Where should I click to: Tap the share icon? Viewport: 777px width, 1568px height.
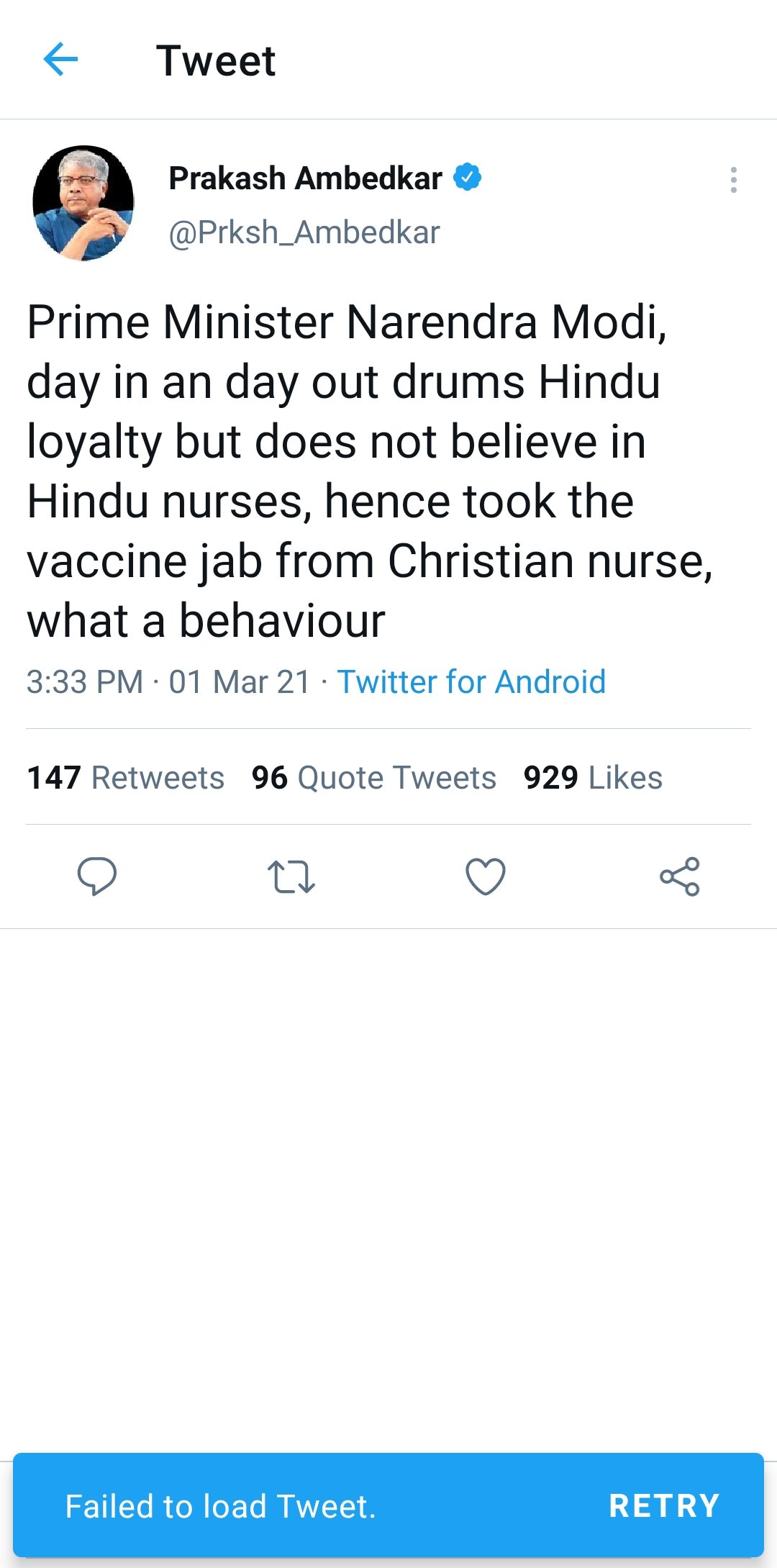(x=680, y=876)
